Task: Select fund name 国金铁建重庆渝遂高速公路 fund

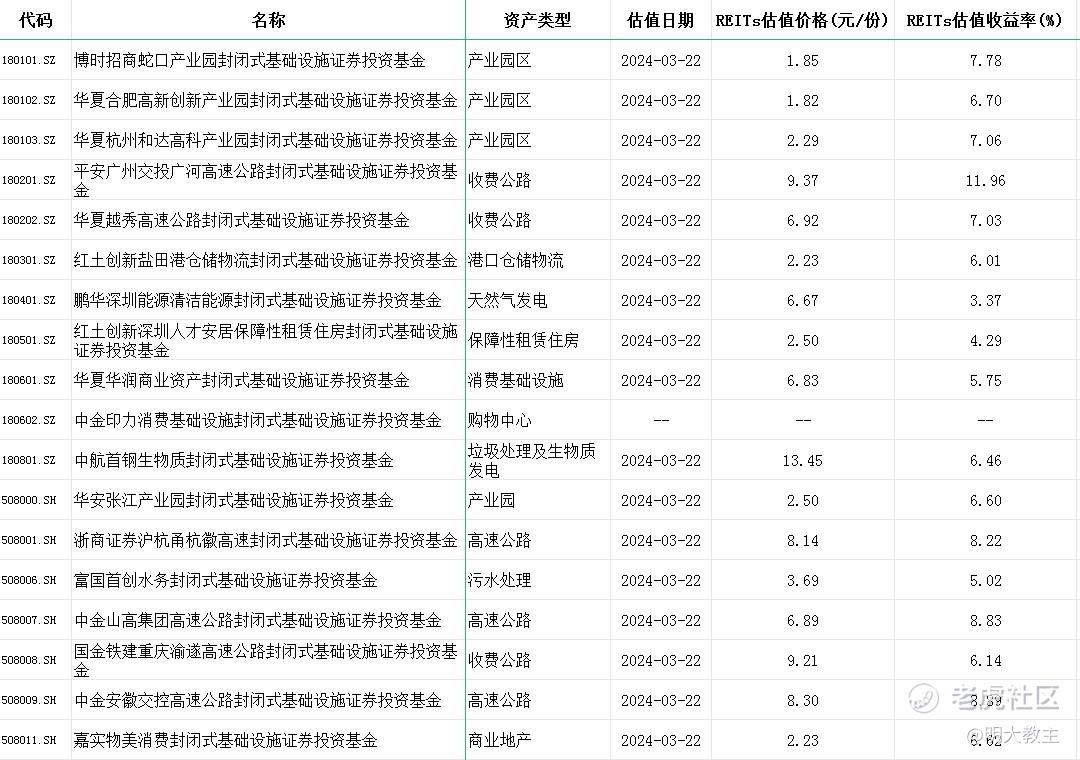Action: click(x=265, y=659)
